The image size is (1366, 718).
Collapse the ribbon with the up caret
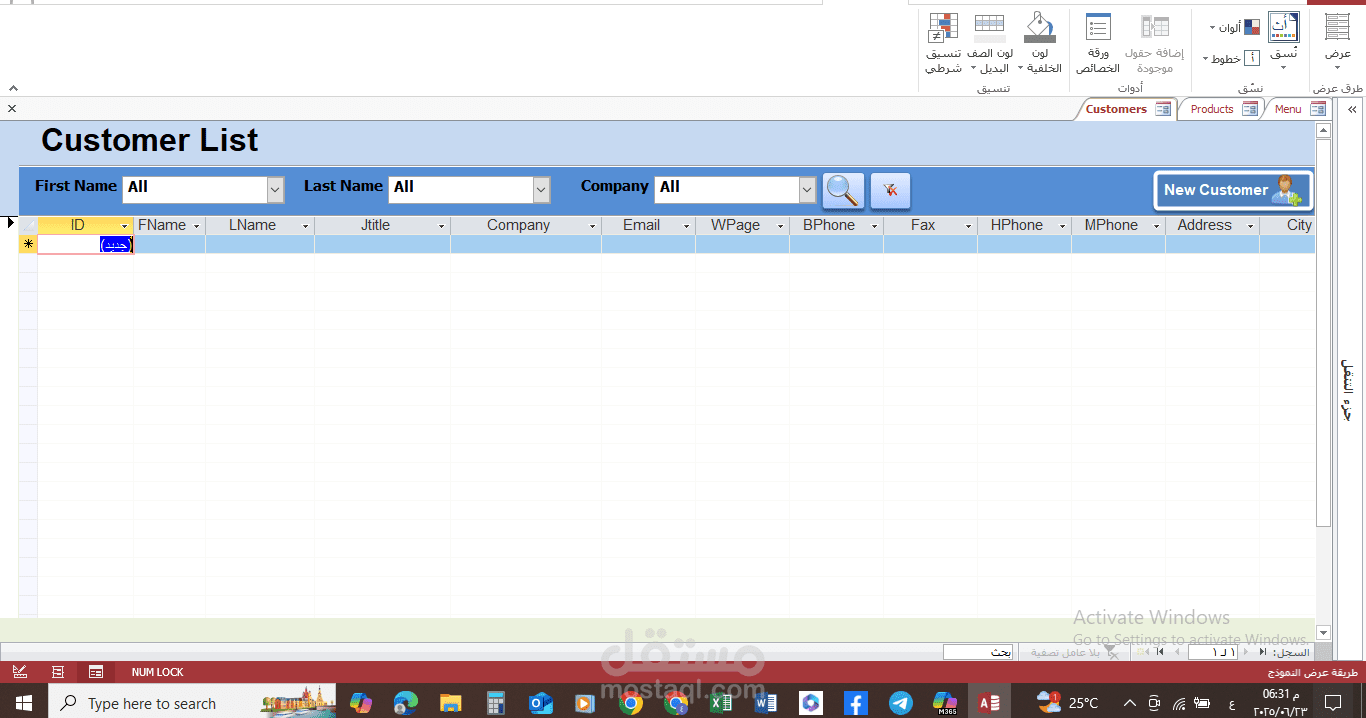click(x=13, y=88)
